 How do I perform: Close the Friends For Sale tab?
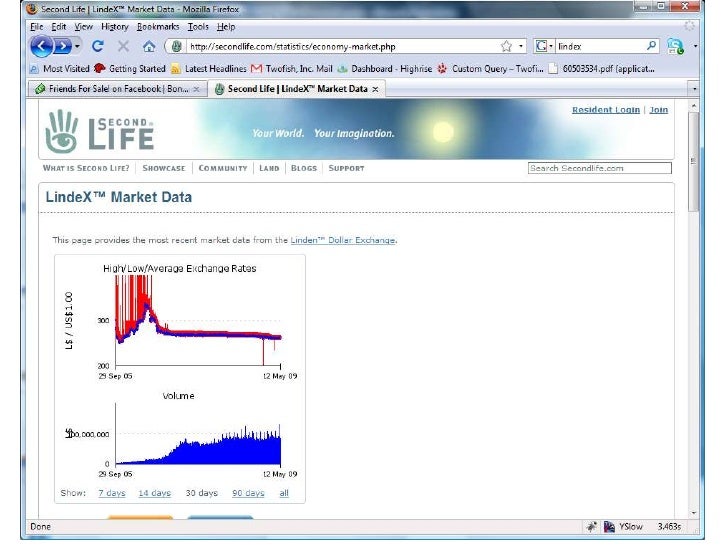[x=196, y=89]
